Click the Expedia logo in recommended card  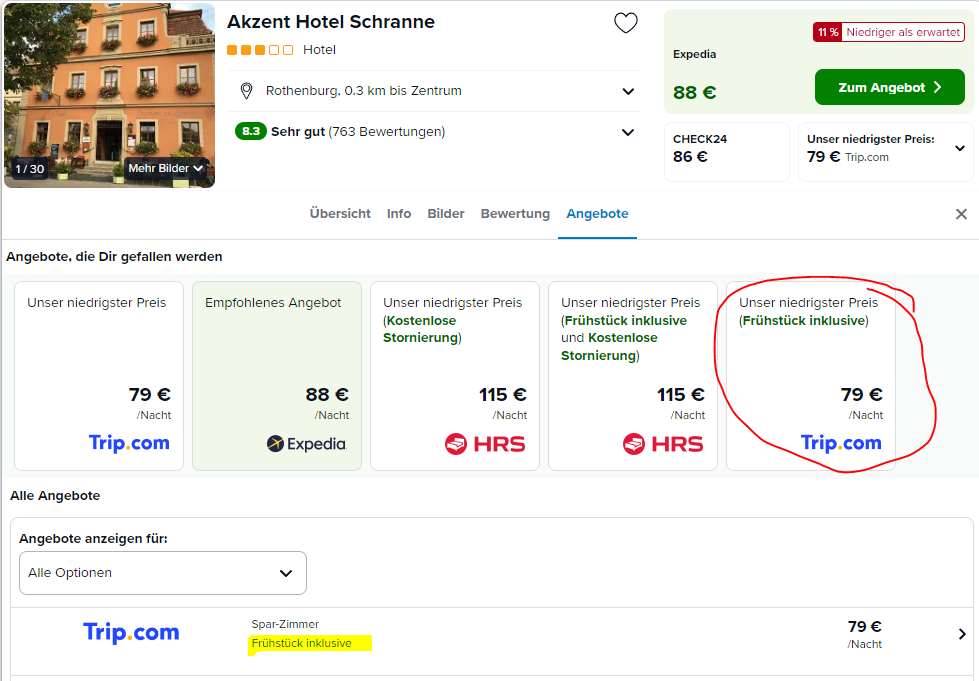[x=306, y=444]
